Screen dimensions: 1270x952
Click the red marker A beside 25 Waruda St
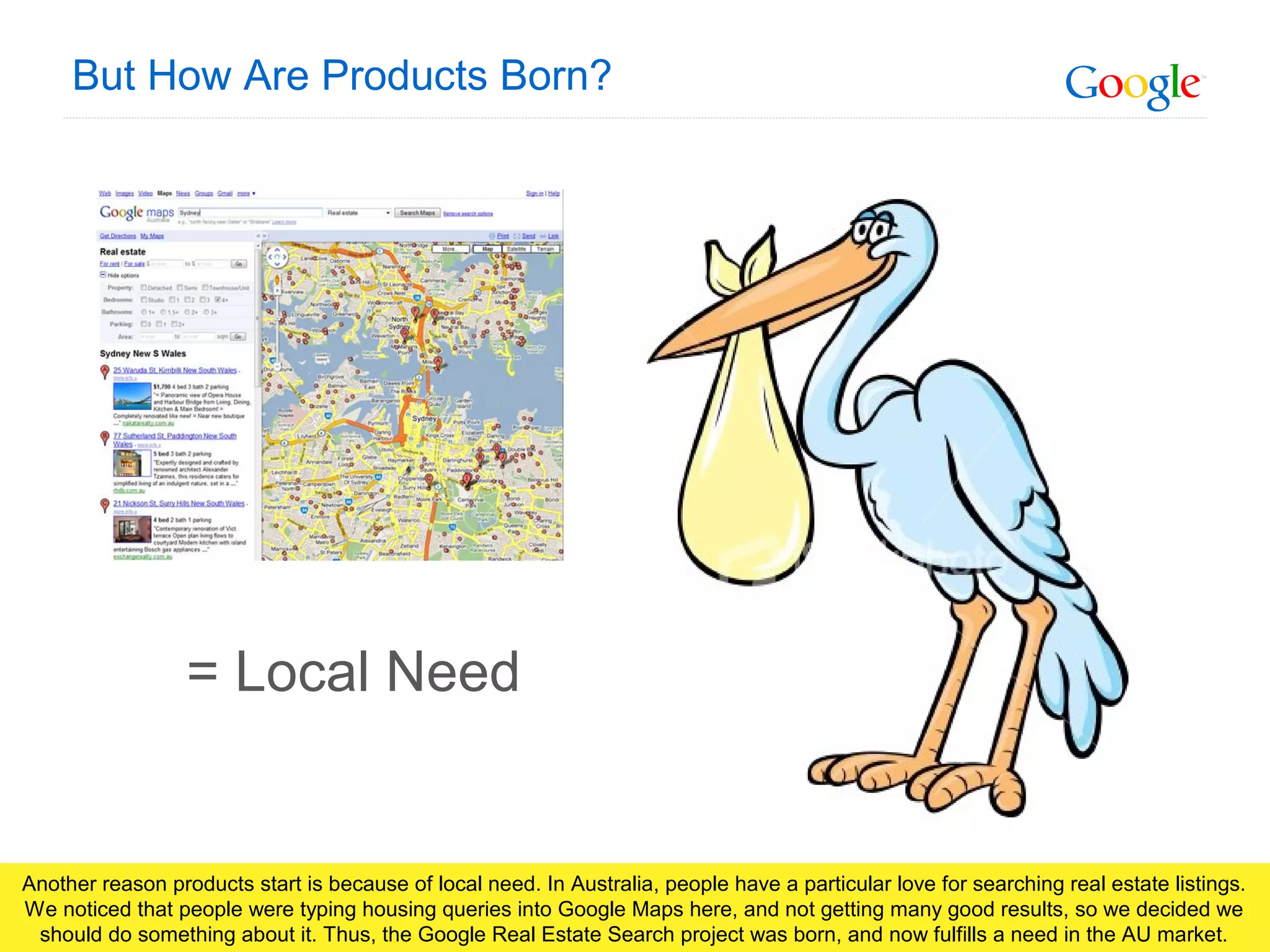click(105, 372)
